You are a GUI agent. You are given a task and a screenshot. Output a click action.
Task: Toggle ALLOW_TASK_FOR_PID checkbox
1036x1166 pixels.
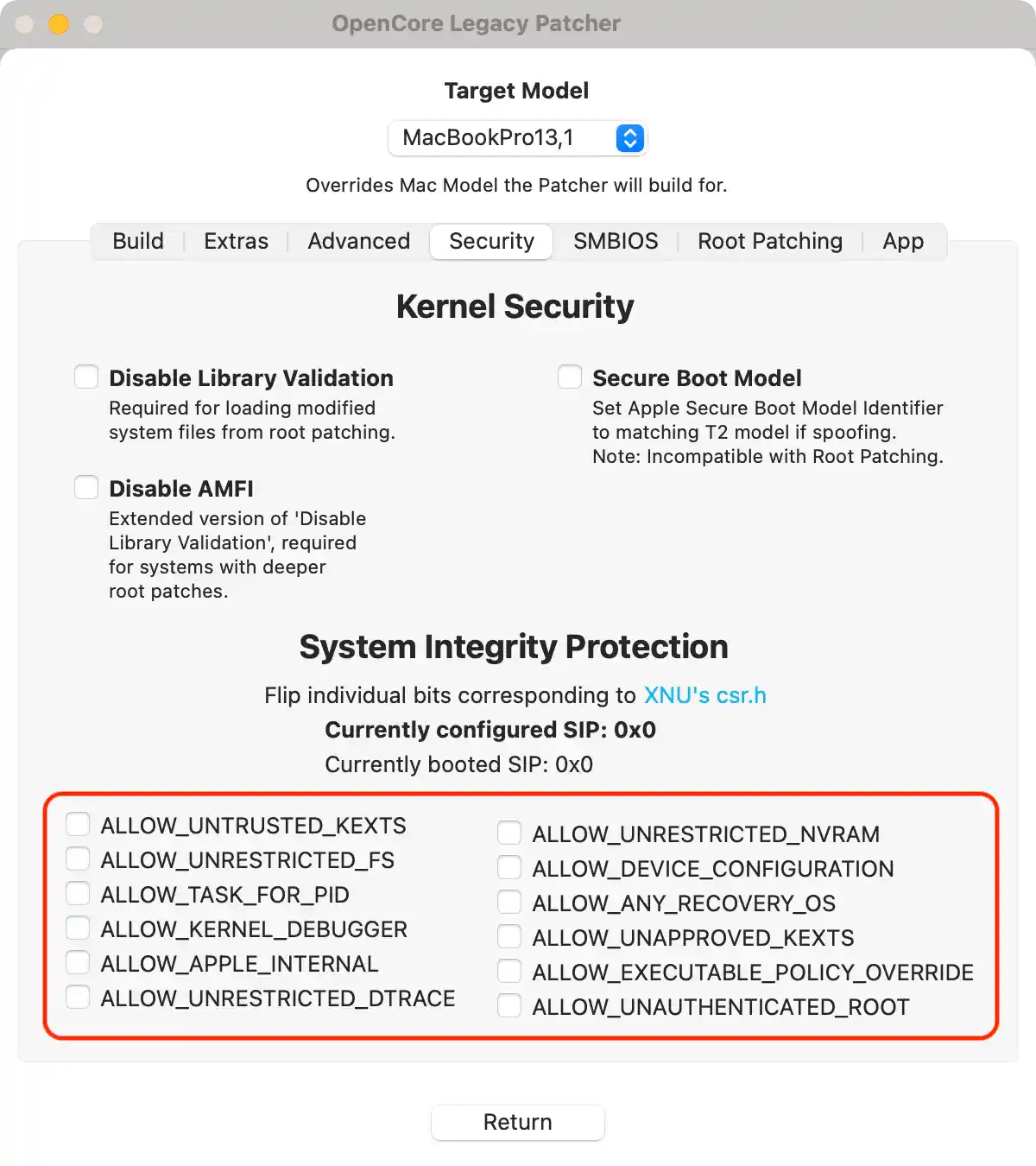(x=79, y=894)
